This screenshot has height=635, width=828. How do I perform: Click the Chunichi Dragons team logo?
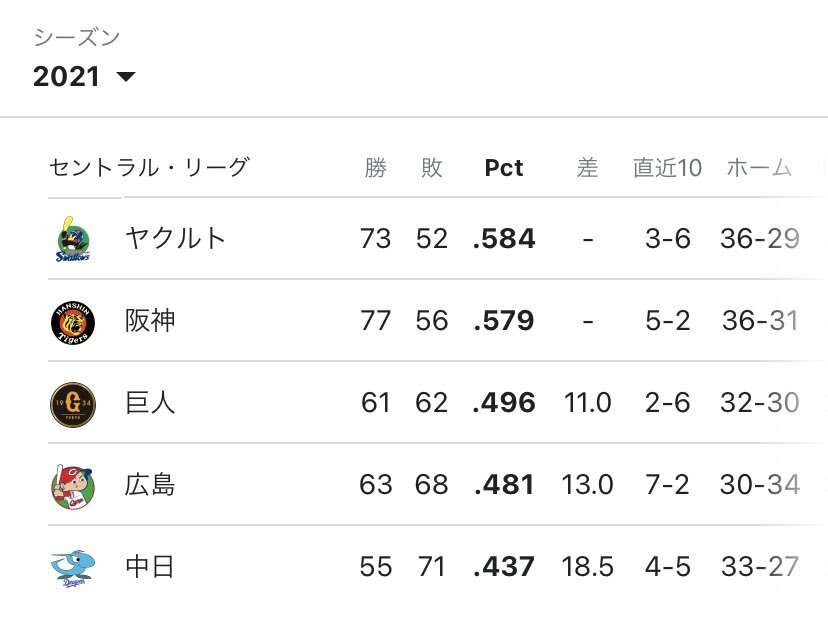click(x=72, y=567)
